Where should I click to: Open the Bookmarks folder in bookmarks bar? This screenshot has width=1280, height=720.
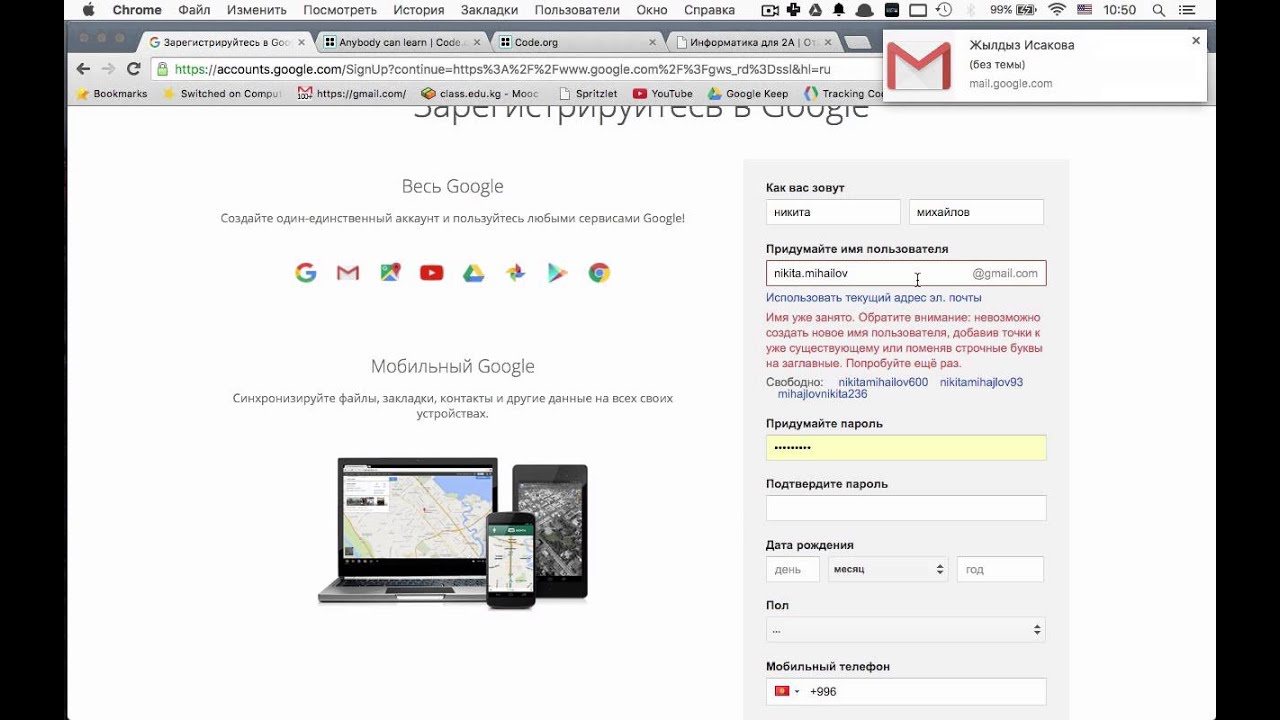coord(112,94)
